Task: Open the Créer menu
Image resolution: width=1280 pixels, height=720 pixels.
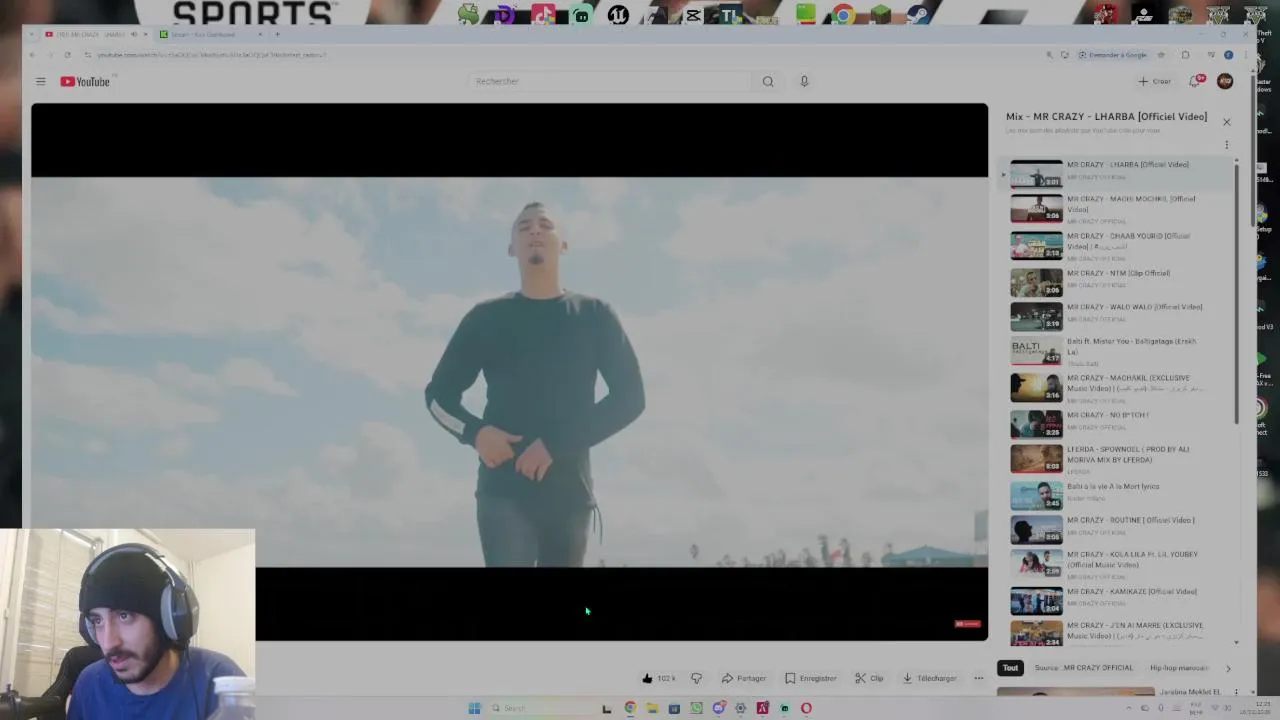Action: pyautogui.click(x=1154, y=81)
